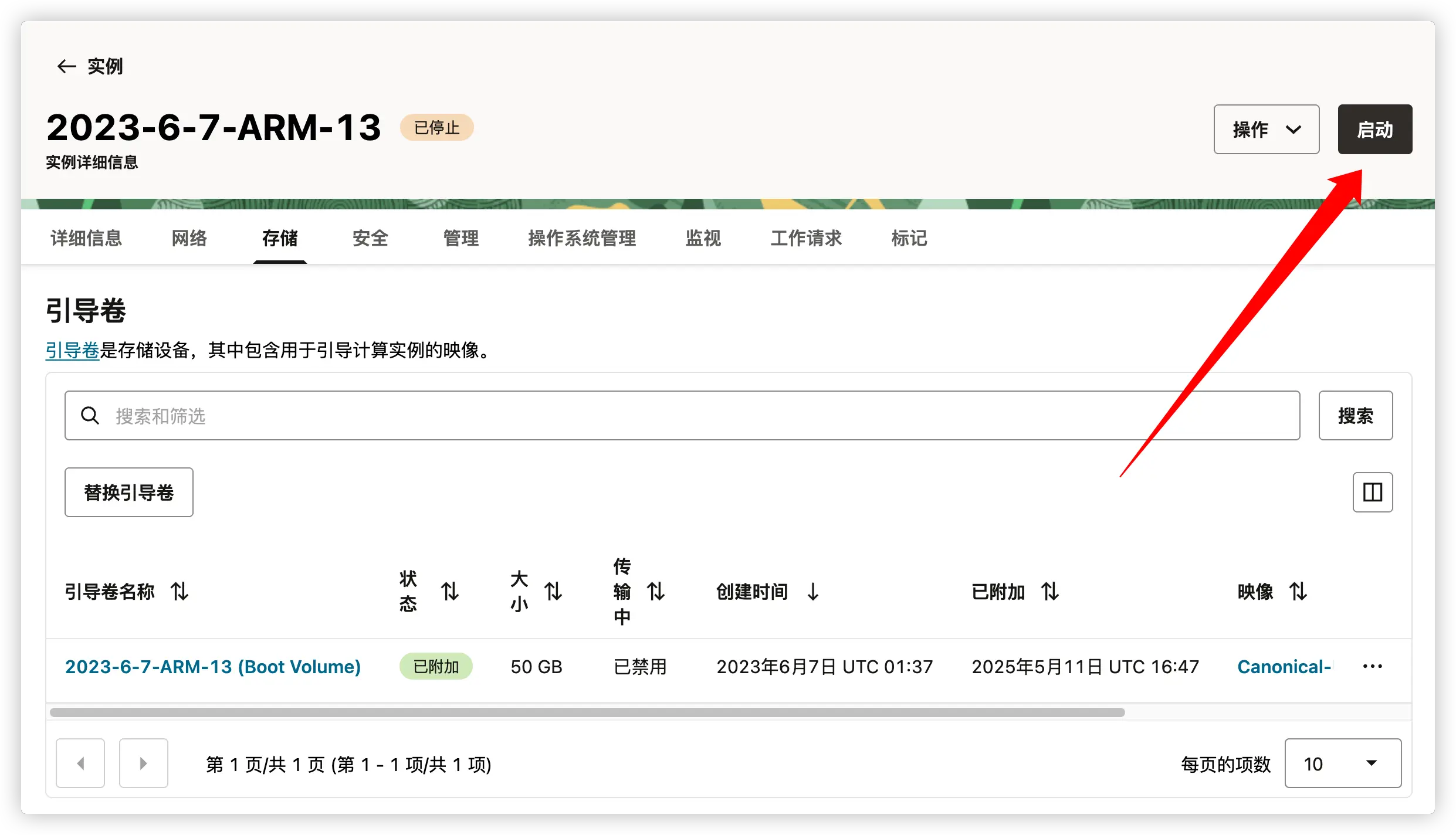Screen dimensions: 1456x835
Task: Click the 替换引导卷 button
Action: pos(128,492)
